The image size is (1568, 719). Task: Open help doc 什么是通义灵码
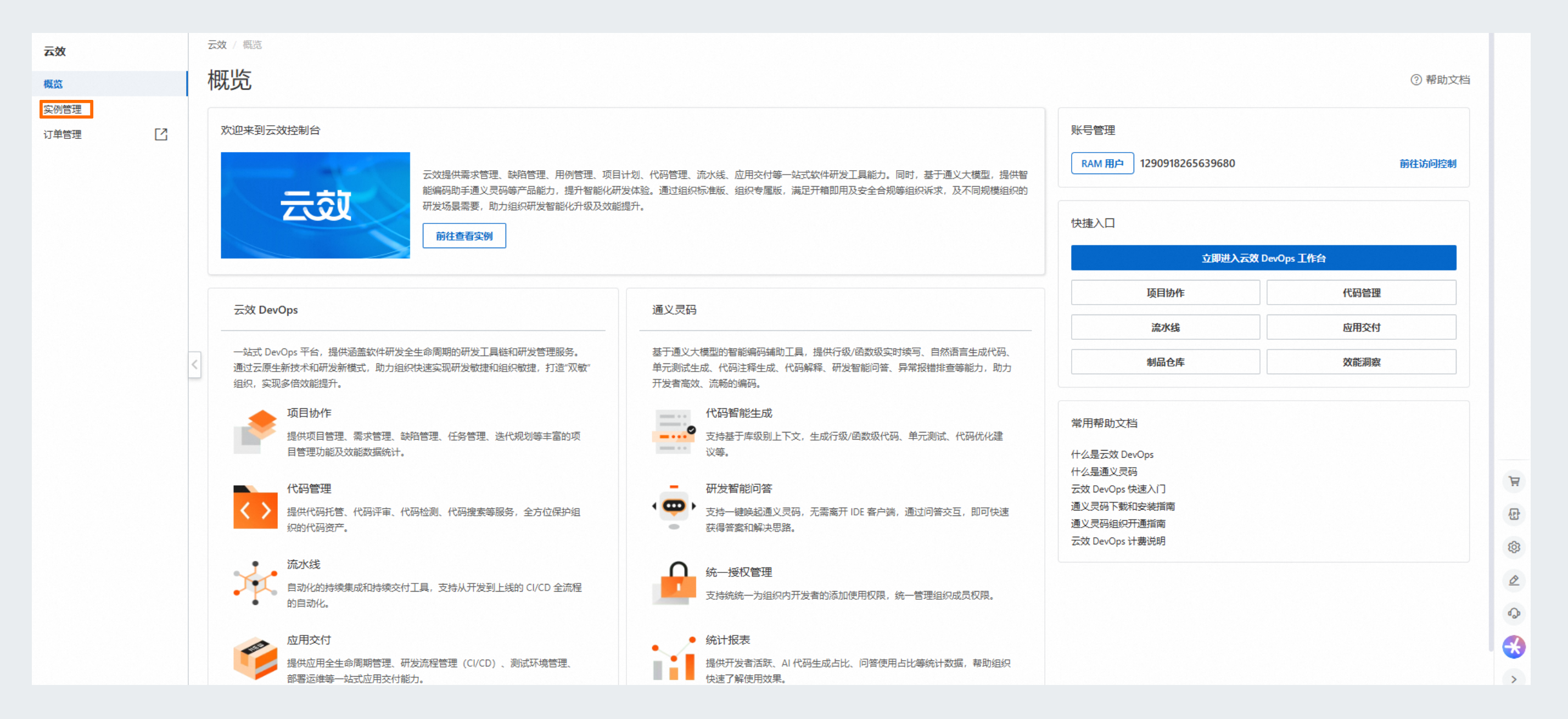[1104, 471]
